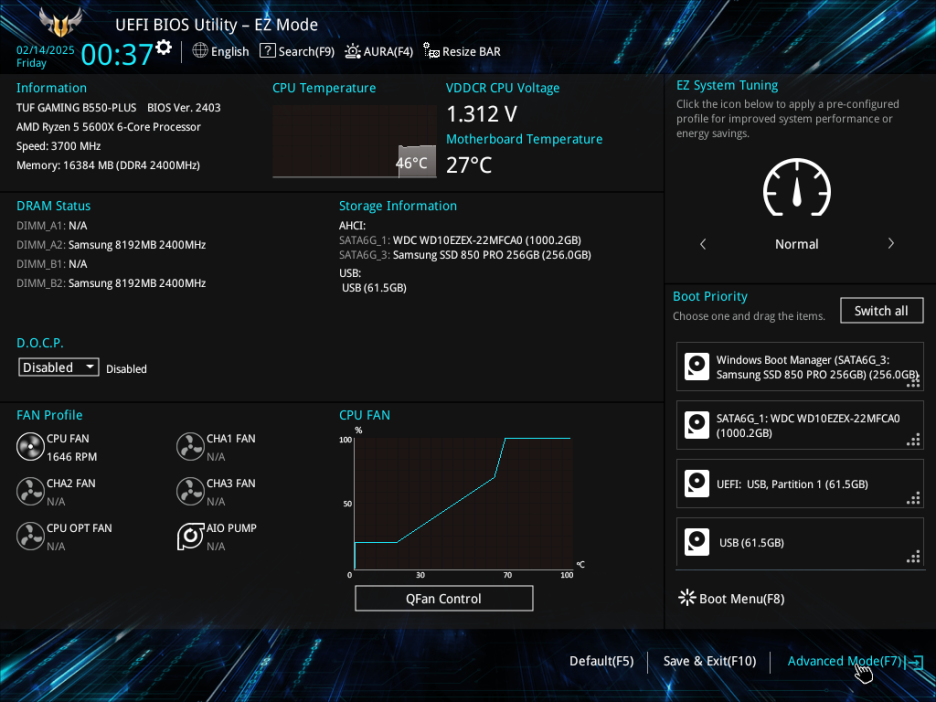Viewport: 936px width, 702px height.
Task: Click the 27°C motherboard temperature
Action: [x=469, y=165]
